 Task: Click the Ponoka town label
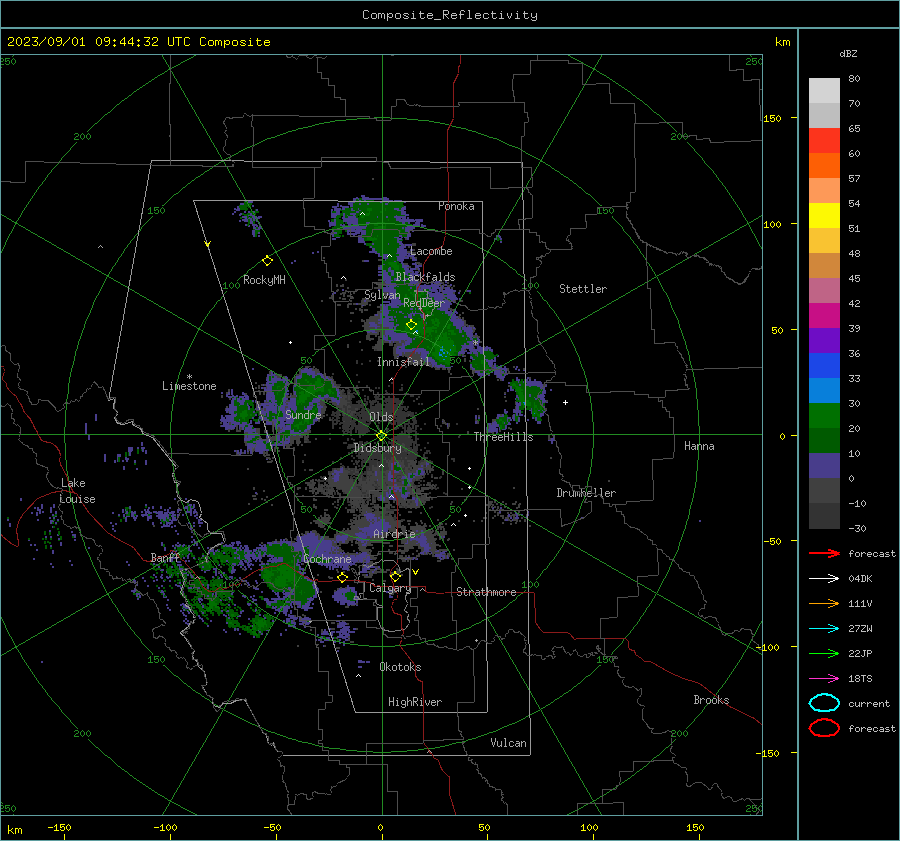coord(456,206)
